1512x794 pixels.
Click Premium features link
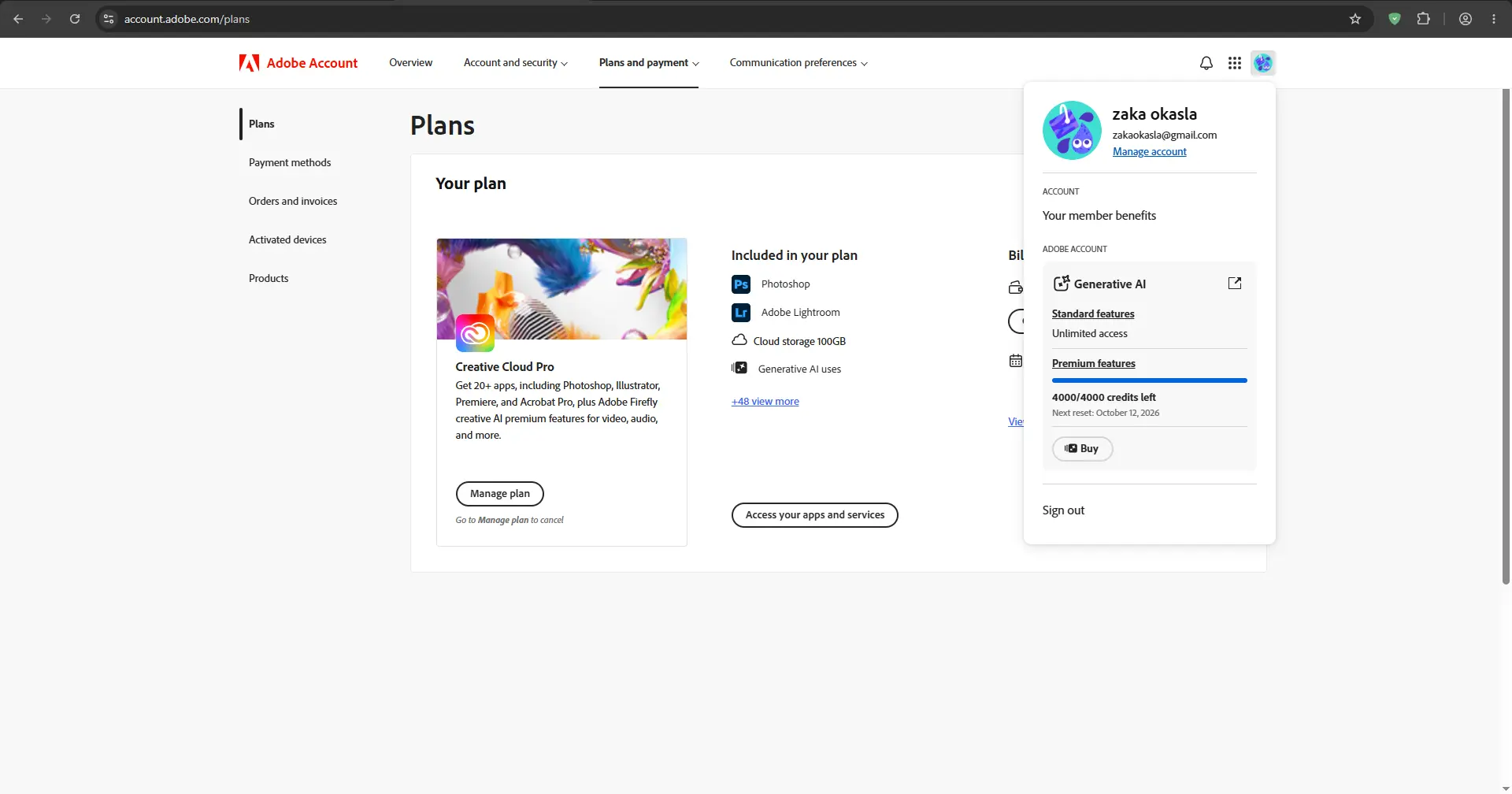1094,363
